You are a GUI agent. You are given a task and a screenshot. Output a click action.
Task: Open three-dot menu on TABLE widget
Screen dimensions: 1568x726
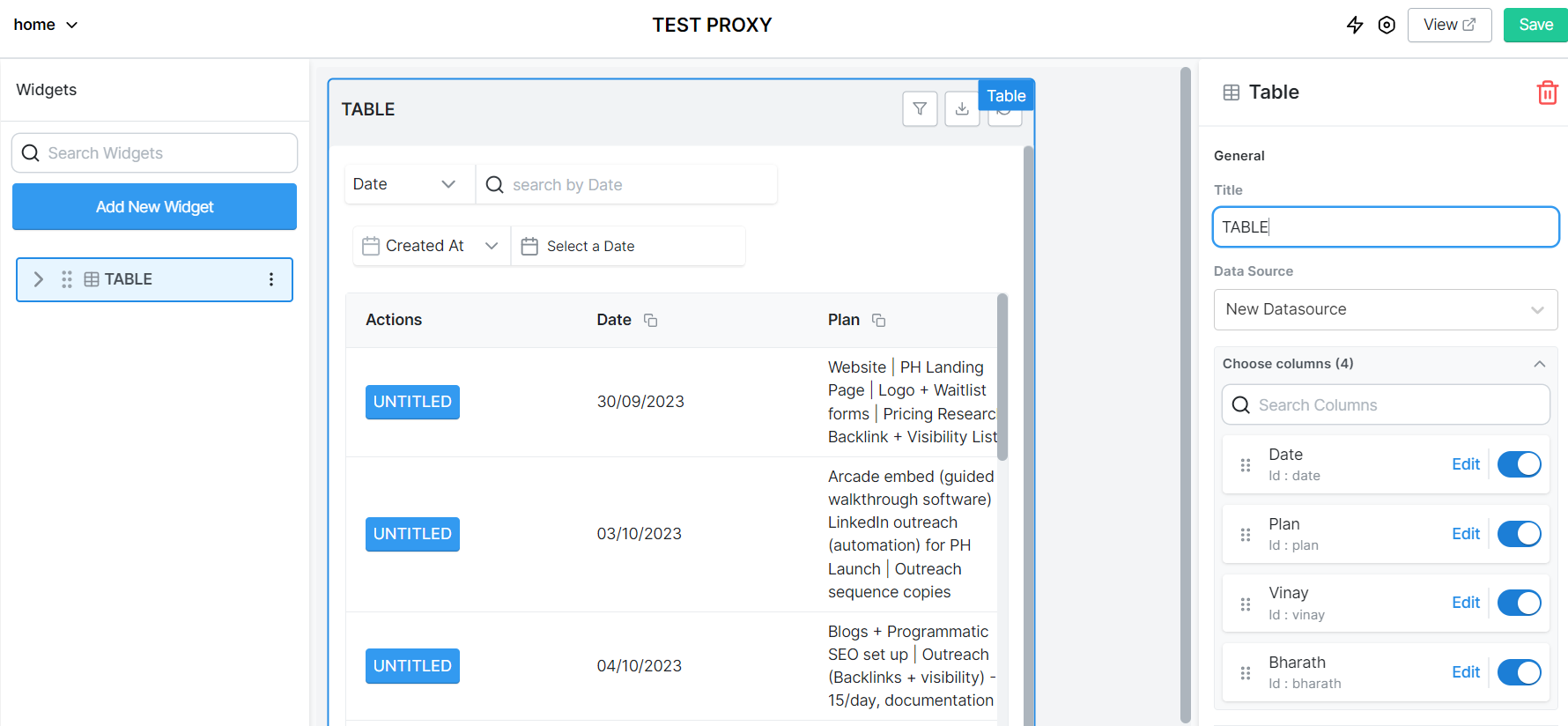(271, 279)
